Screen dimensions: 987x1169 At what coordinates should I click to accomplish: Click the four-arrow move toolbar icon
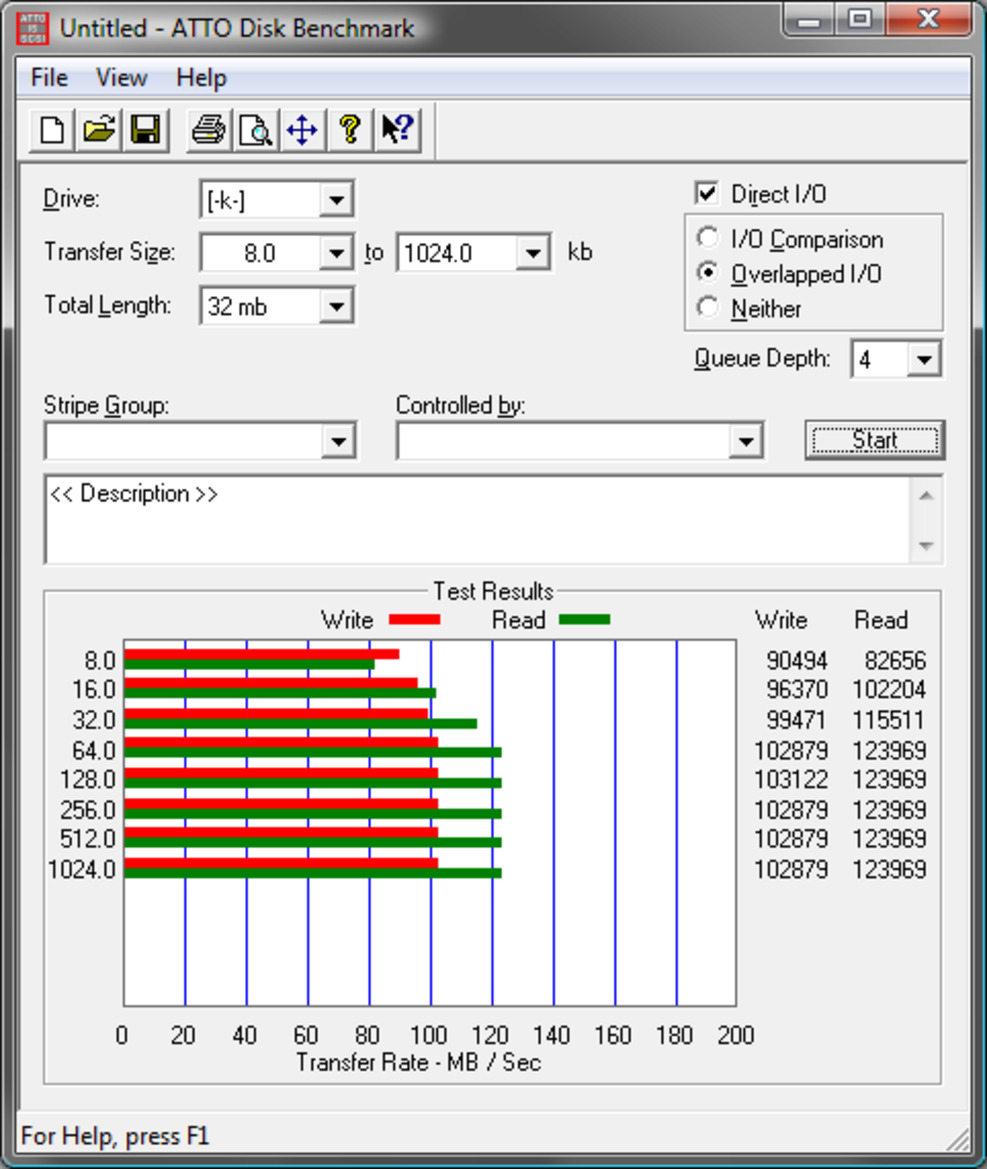pos(303,130)
